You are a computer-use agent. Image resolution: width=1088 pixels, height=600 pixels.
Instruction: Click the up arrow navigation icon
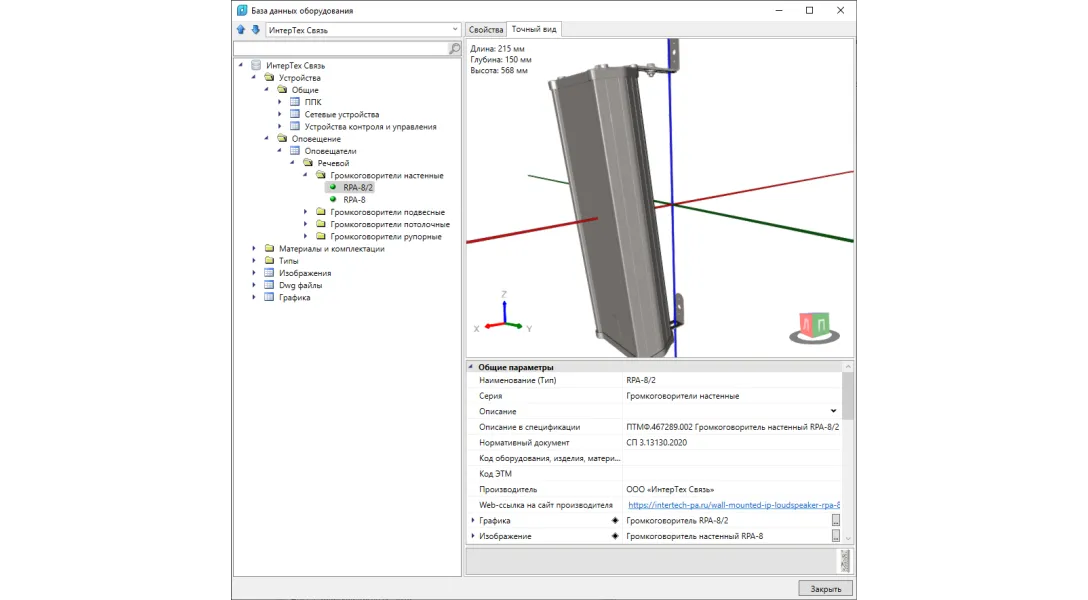tap(241, 30)
